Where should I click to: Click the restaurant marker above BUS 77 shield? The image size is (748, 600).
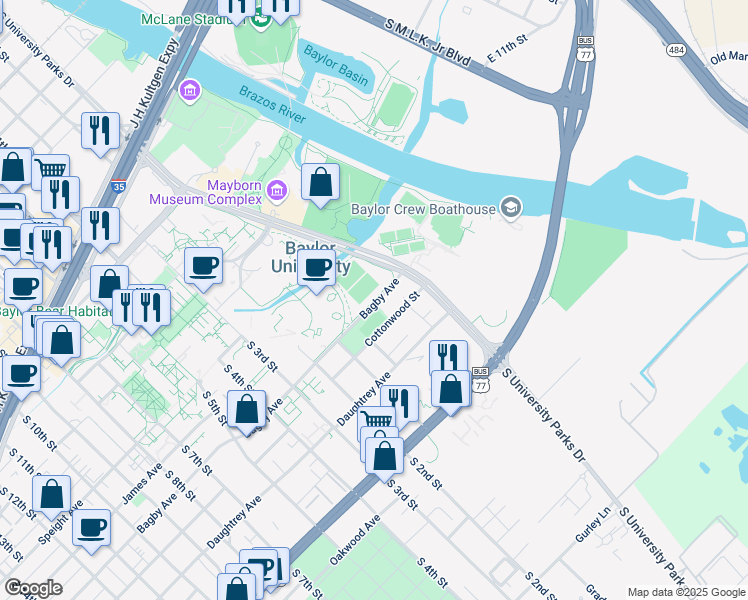click(448, 357)
